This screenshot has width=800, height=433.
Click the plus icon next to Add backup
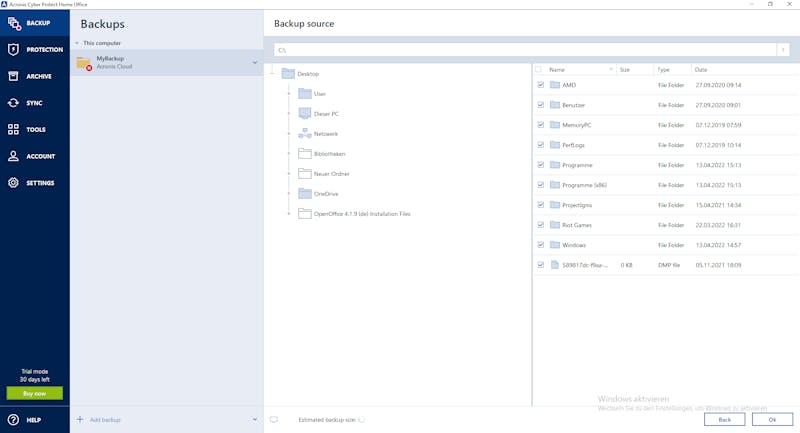[80, 419]
